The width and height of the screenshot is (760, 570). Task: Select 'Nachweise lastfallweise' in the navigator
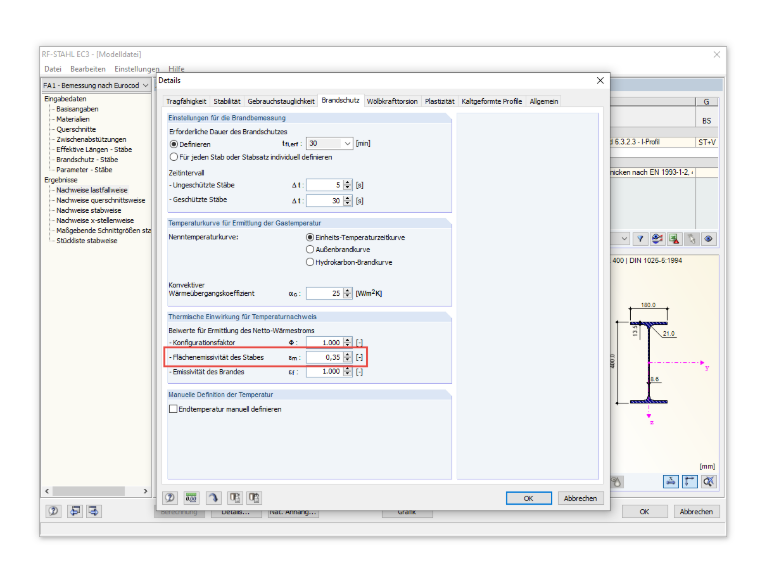click(92, 190)
